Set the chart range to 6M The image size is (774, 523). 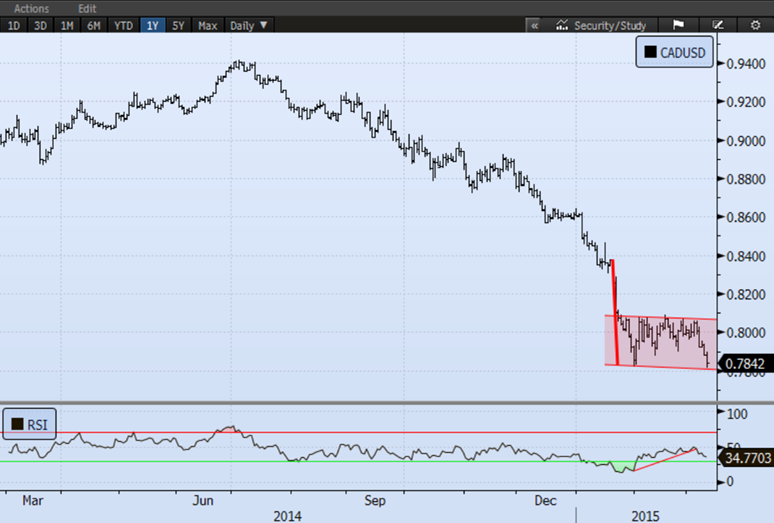[x=93, y=25]
